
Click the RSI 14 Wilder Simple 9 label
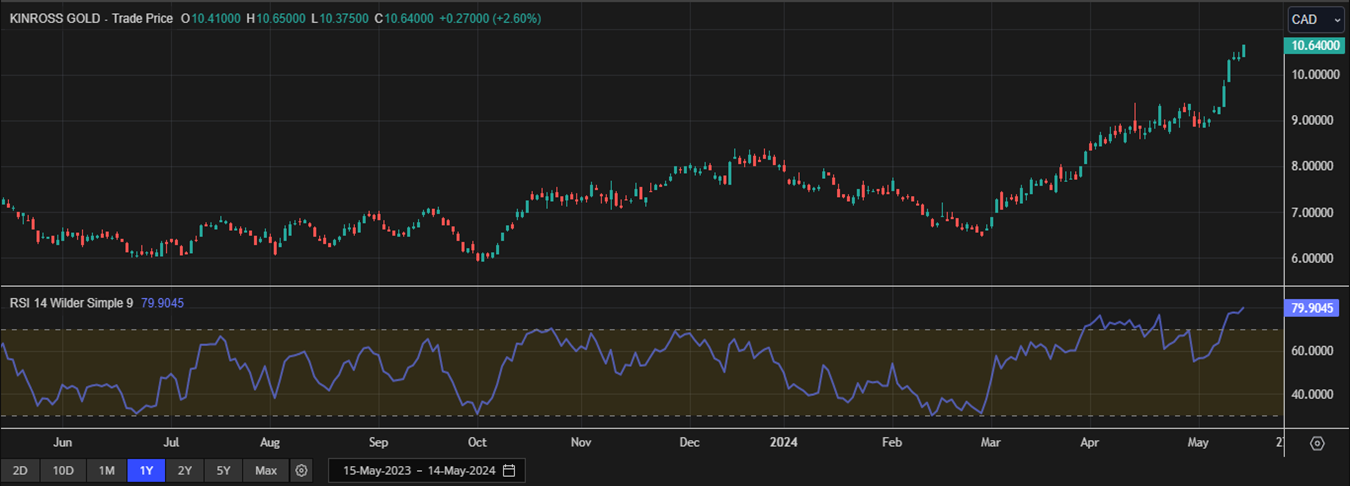[x=71, y=301]
